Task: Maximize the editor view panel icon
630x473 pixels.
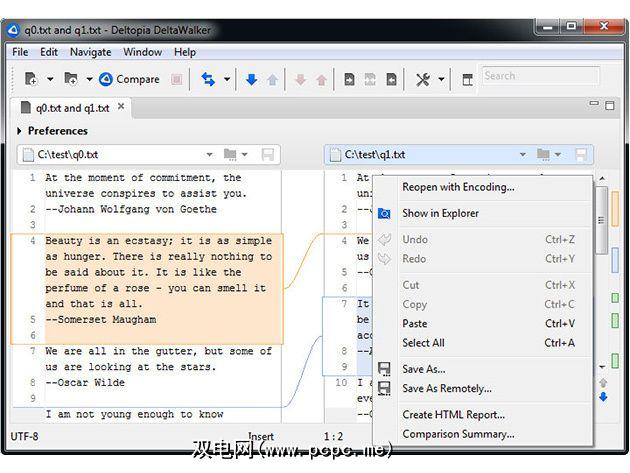Action: 610,106
